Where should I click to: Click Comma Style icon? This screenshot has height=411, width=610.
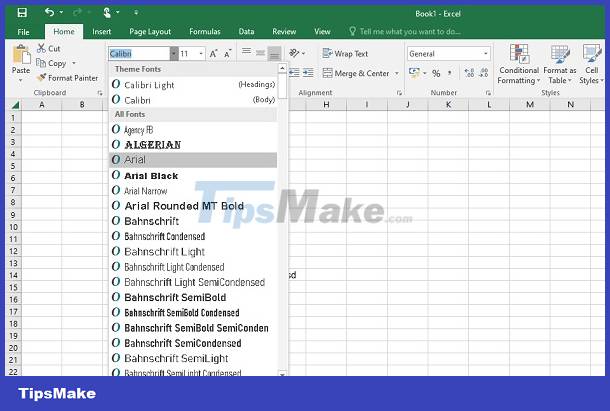450,73
